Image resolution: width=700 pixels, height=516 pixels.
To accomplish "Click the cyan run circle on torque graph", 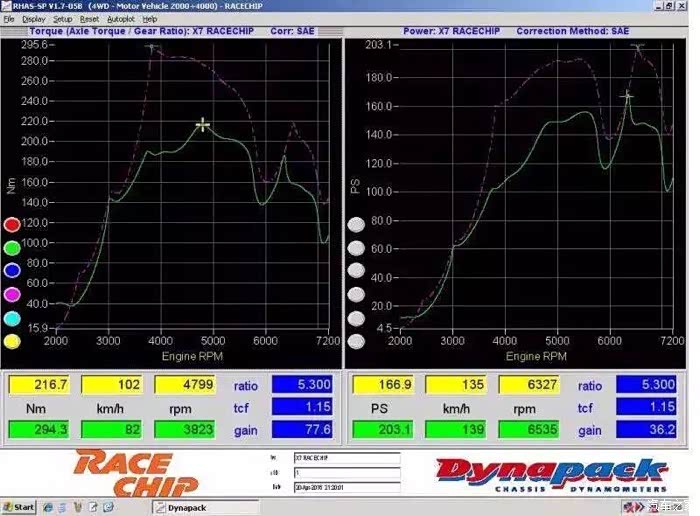I will click(12, 318).
